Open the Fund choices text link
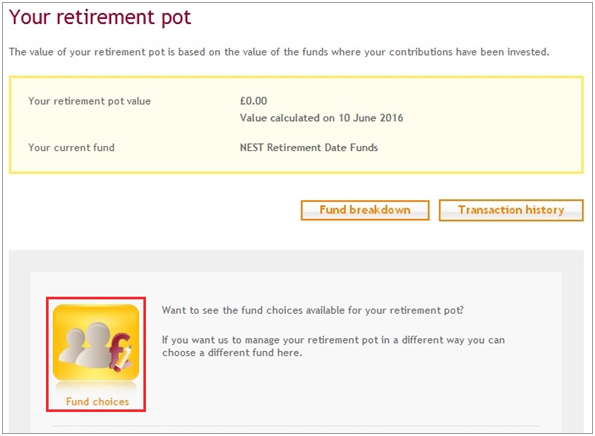 click(98, 401)
